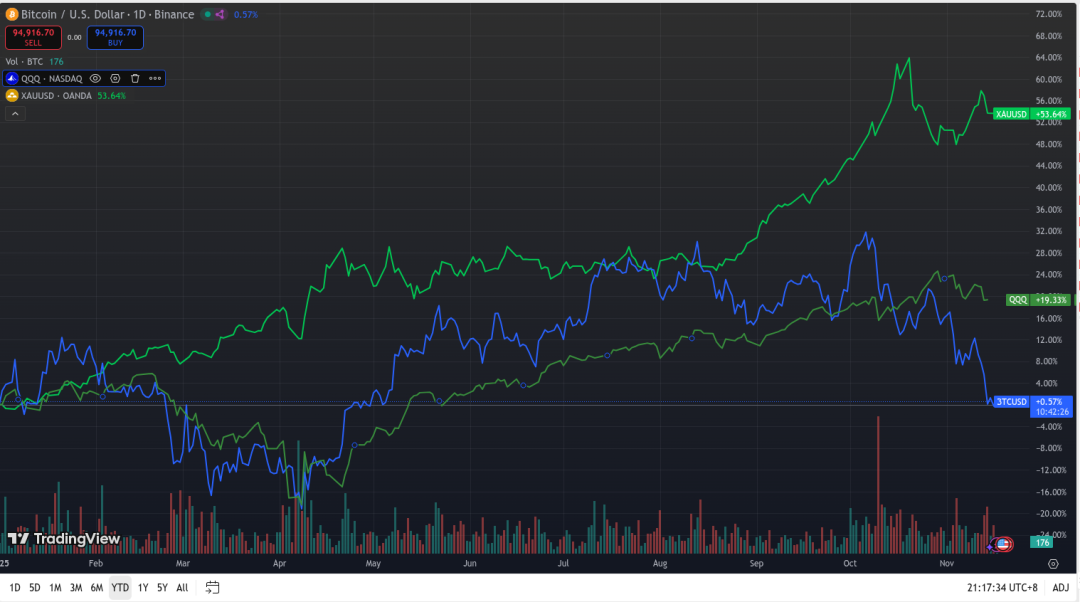This screenshot has height=602, width=1080.
Task: Click the Oct label on the time axis
Action: click(x=850, y=563)
